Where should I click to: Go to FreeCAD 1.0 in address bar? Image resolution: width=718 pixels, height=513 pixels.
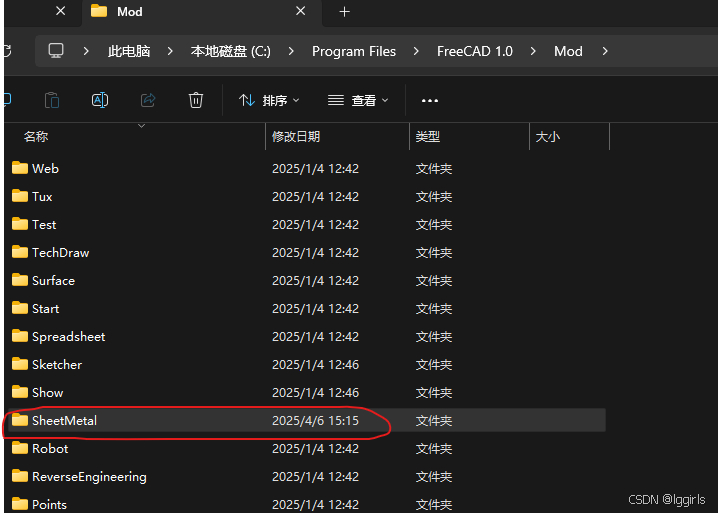pyautogui.click(x=475, y=51)
